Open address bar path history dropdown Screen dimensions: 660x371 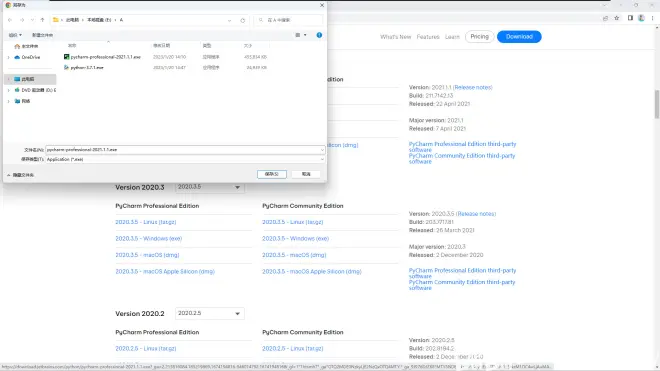tap(229, 20)
